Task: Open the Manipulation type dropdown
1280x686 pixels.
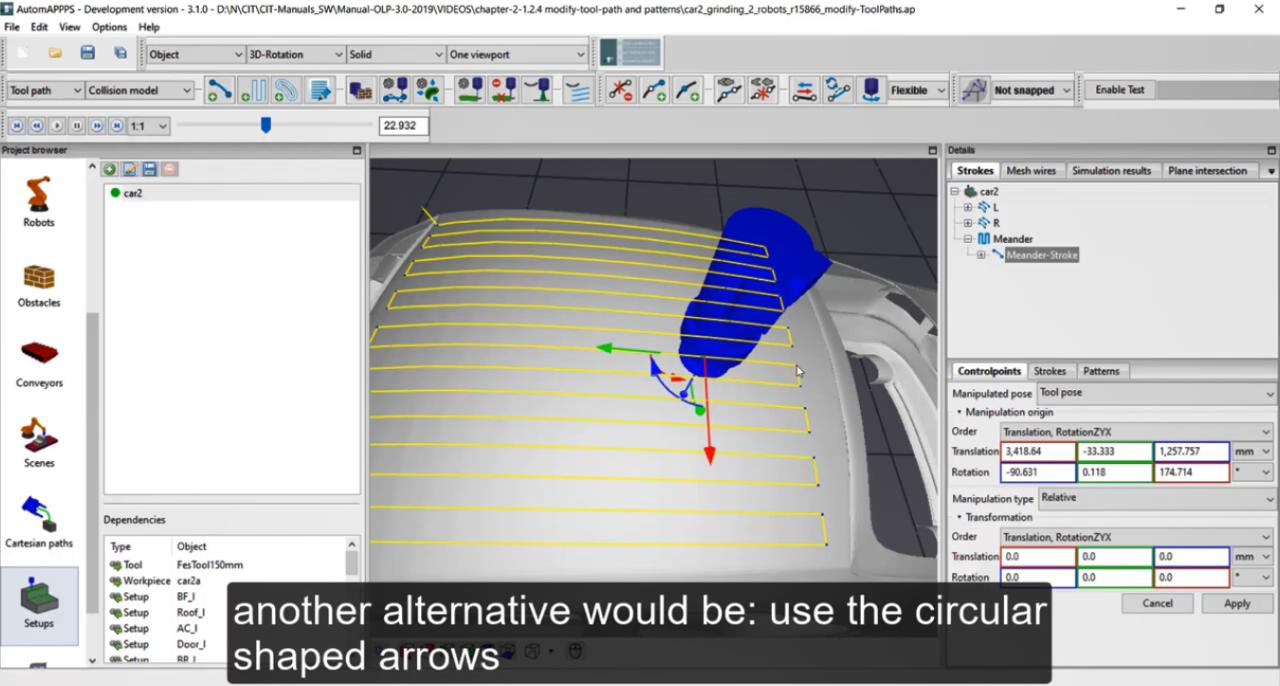Action: 1156,498
